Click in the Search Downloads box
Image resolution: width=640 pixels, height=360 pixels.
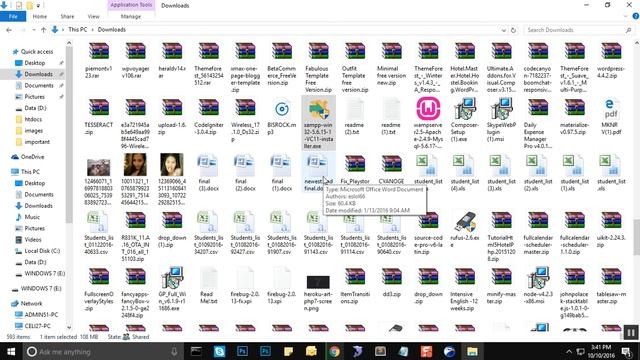tap(578, 30)
